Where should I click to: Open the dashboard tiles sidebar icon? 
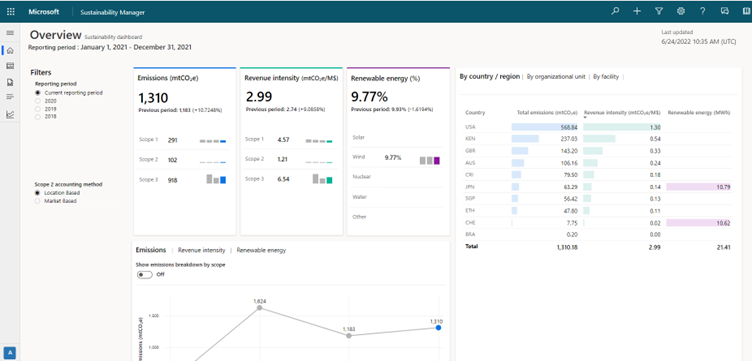coord(10,66)
